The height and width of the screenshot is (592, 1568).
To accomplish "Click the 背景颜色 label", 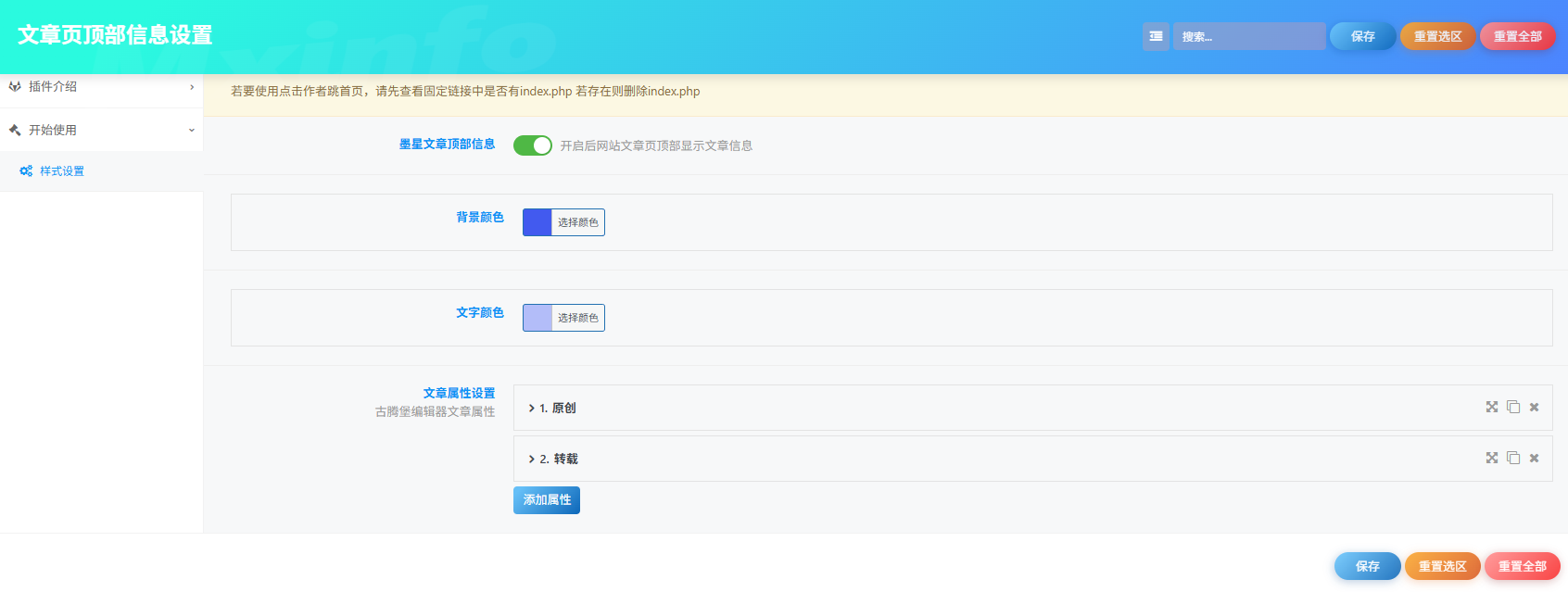I will (x=480, y=217).
